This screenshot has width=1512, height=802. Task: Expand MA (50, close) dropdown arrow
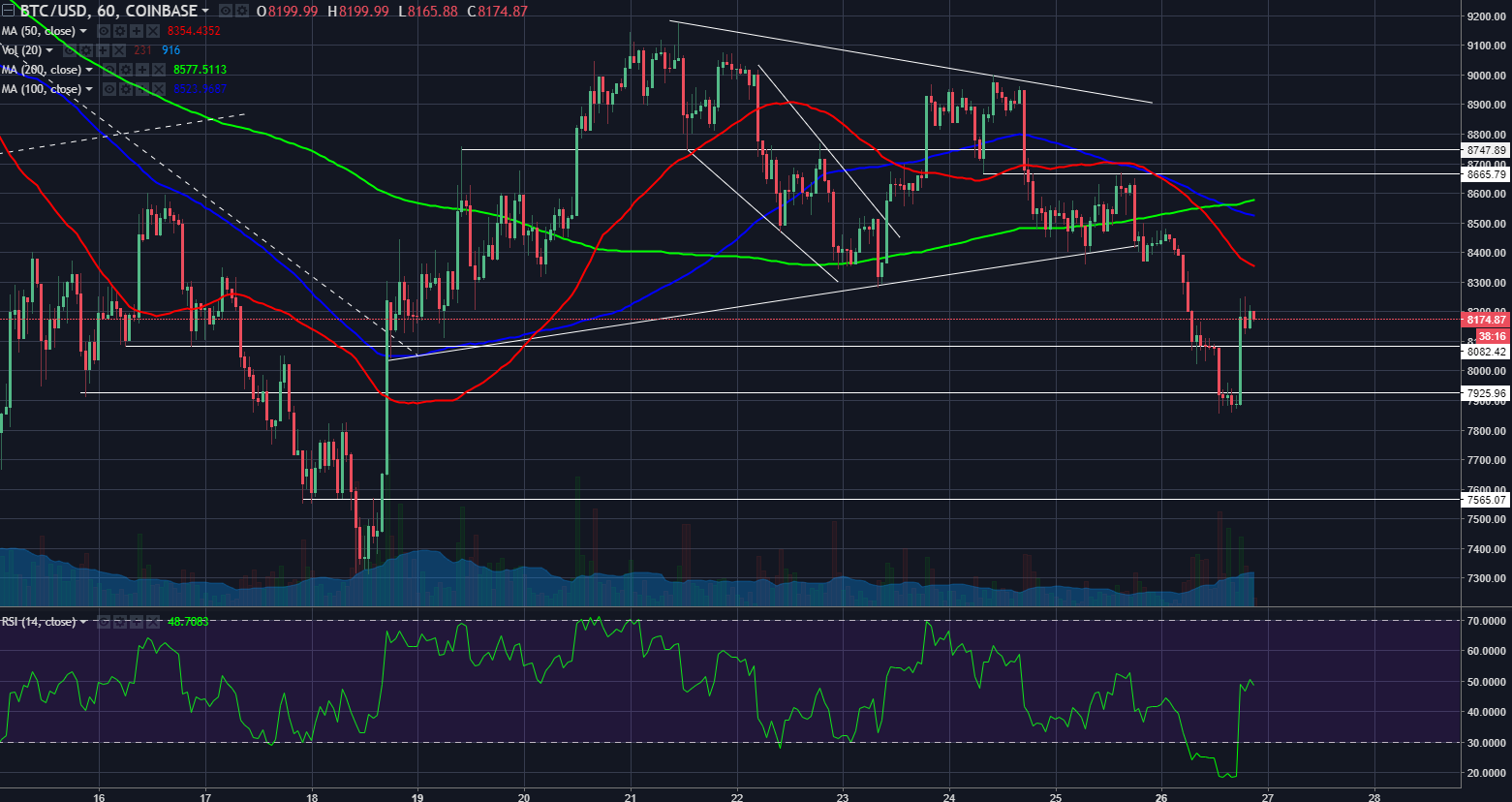[83, 31]
